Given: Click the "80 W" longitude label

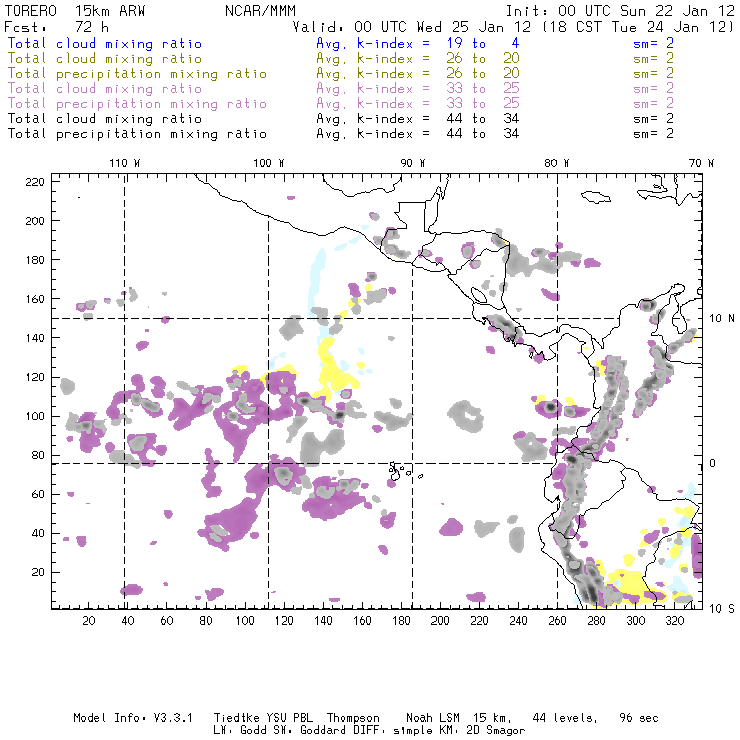Looking at the screenshot, I should (557, 163).
